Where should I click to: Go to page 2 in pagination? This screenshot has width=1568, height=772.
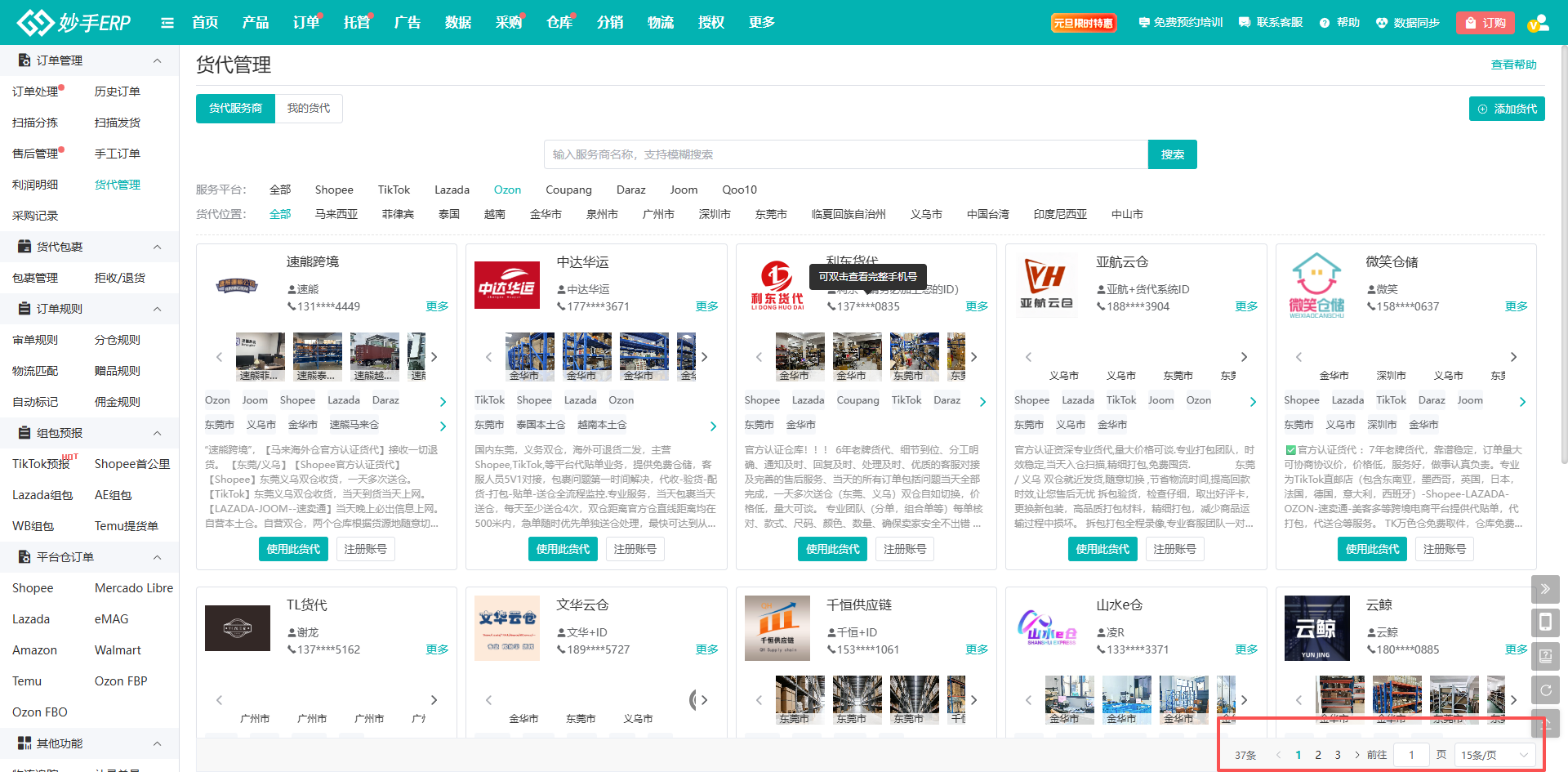1318,755
